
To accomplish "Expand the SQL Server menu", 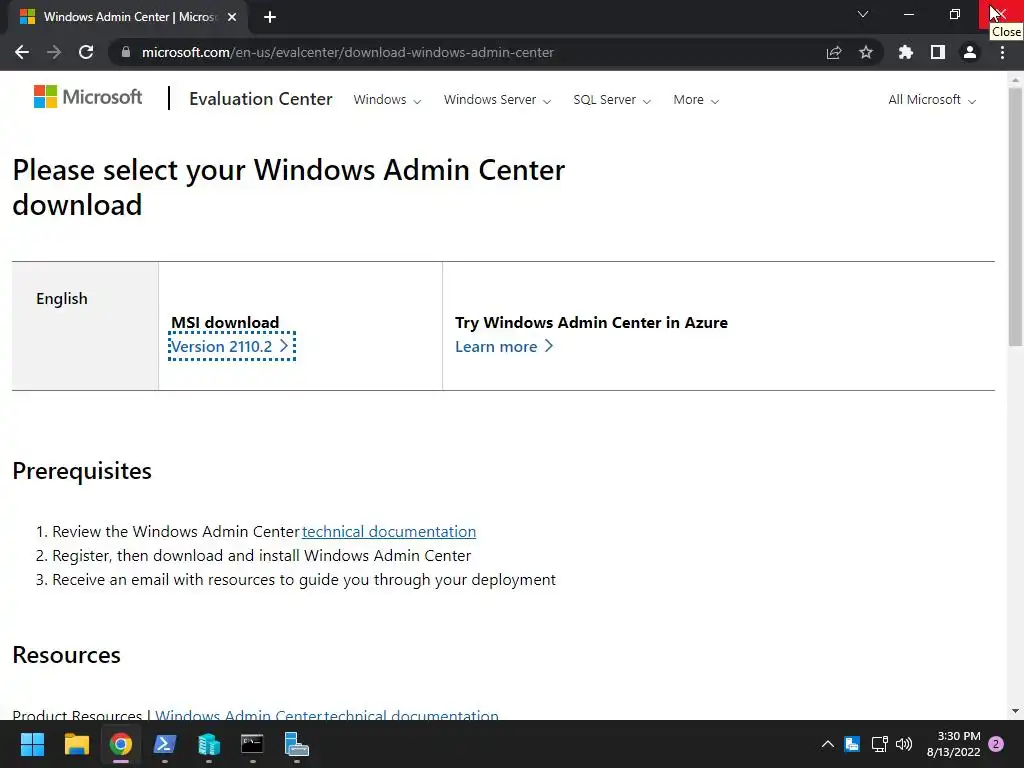I will point(612,100).
